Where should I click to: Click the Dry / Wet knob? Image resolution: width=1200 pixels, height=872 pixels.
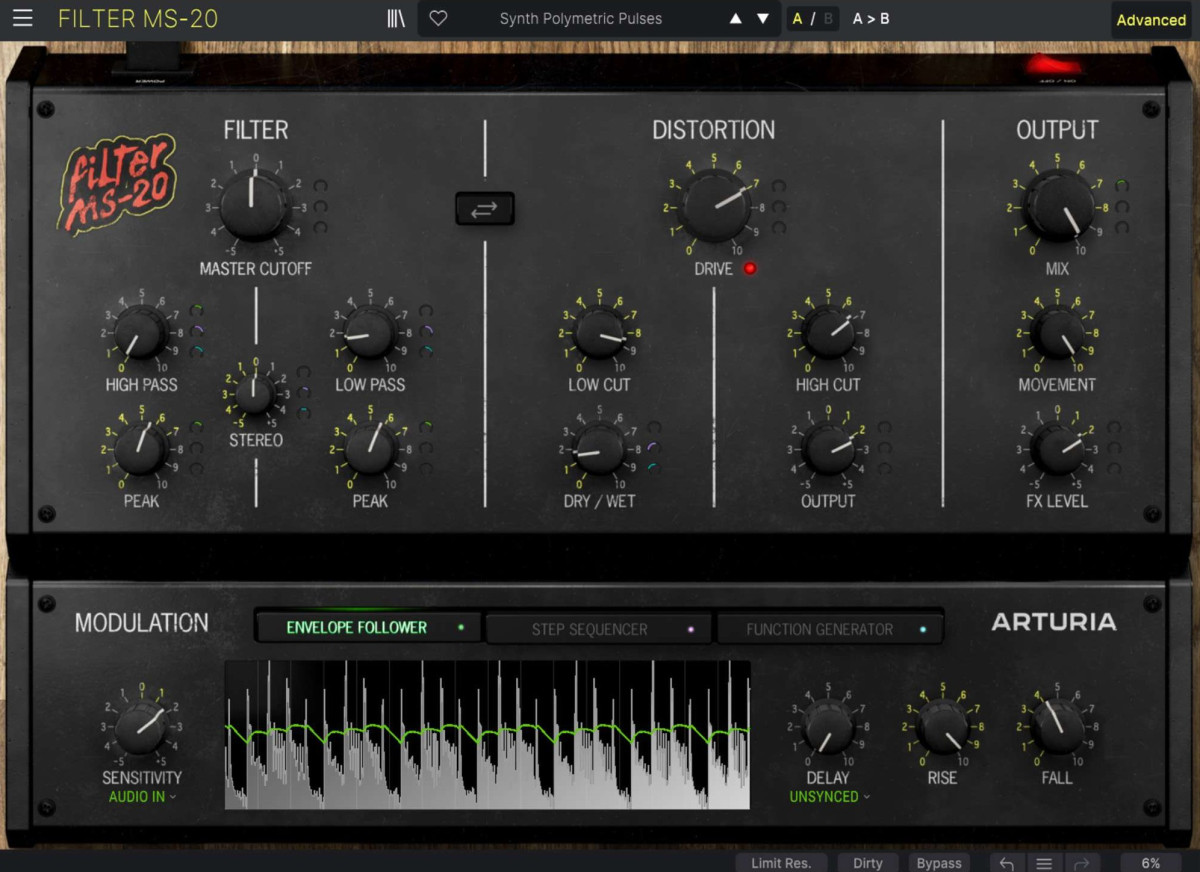pyautogui.click(x=599, y=448)
